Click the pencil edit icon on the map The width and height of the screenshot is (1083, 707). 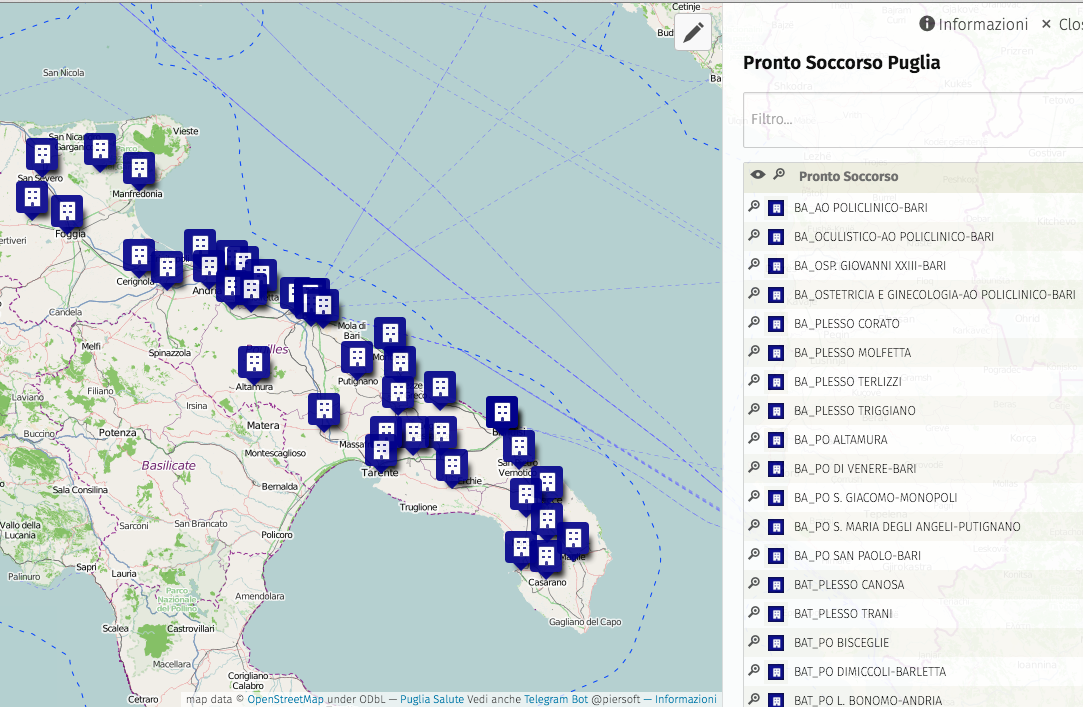pyautogui.click(x=693, y=32)
